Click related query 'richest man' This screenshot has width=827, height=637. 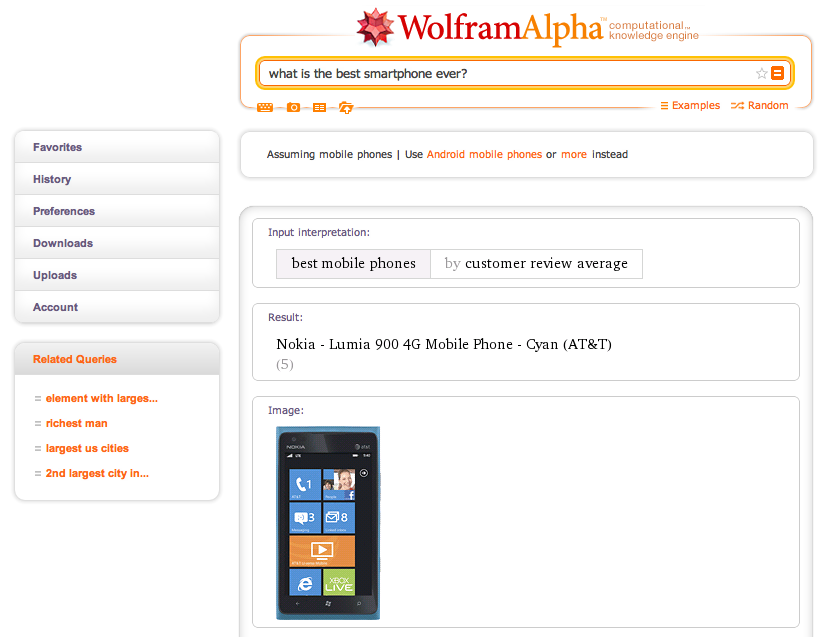[76, 423]
